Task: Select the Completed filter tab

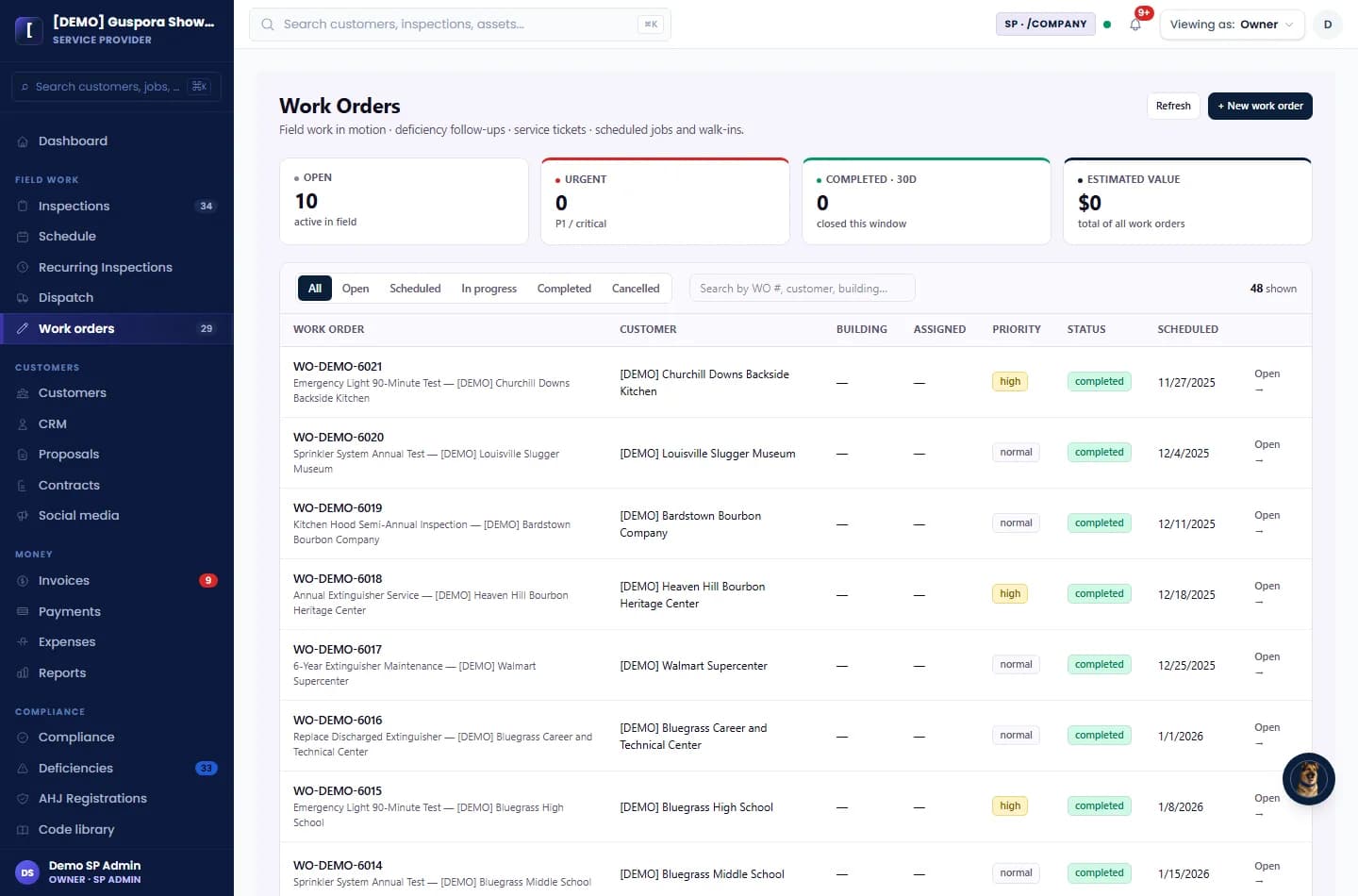Action: tap(564, 289)
